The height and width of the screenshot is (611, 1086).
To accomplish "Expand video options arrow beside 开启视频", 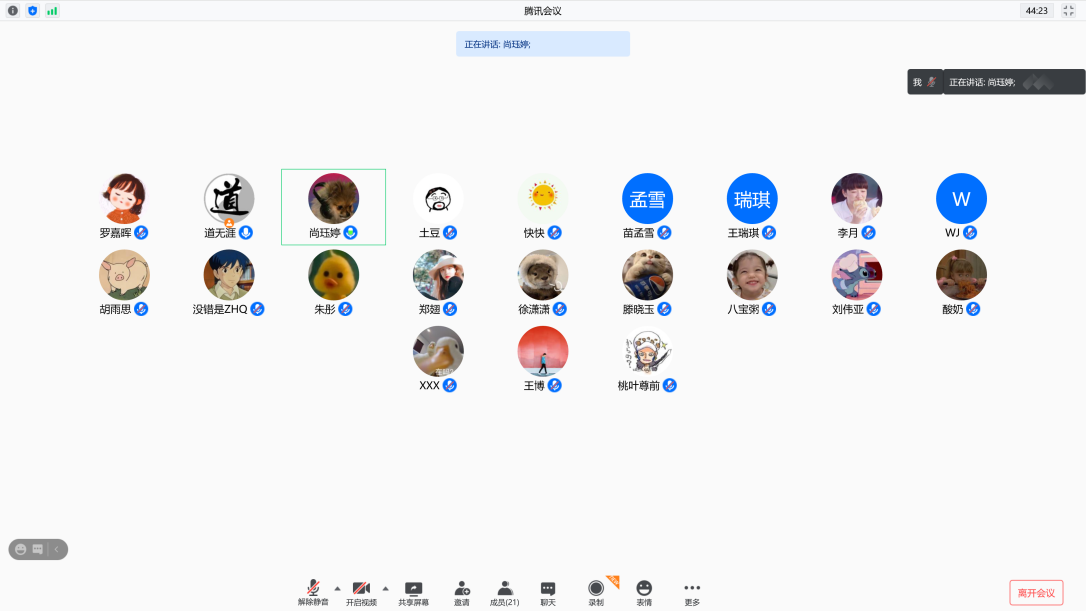I will [x=385, y=588].
